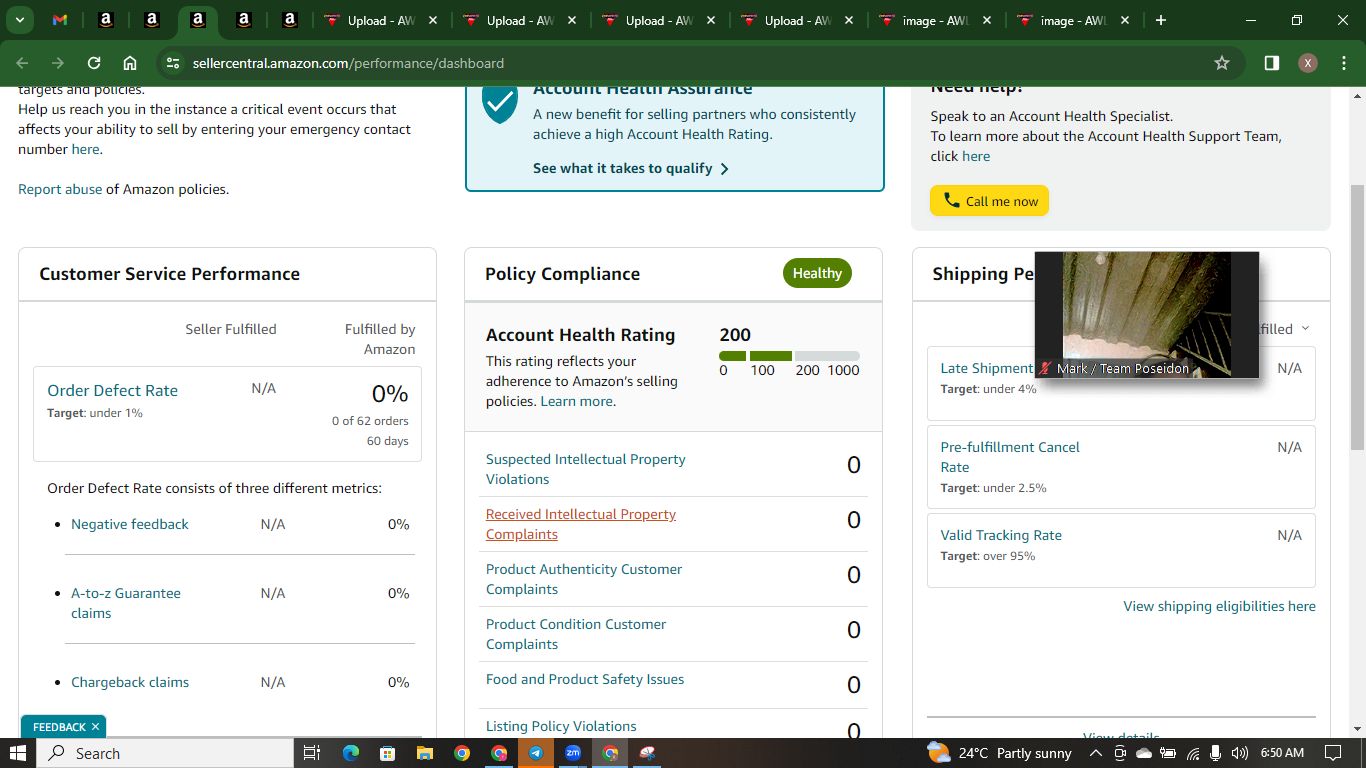
Task: Open the weather widget showing 24°C
Action: (x=999, y=753)
